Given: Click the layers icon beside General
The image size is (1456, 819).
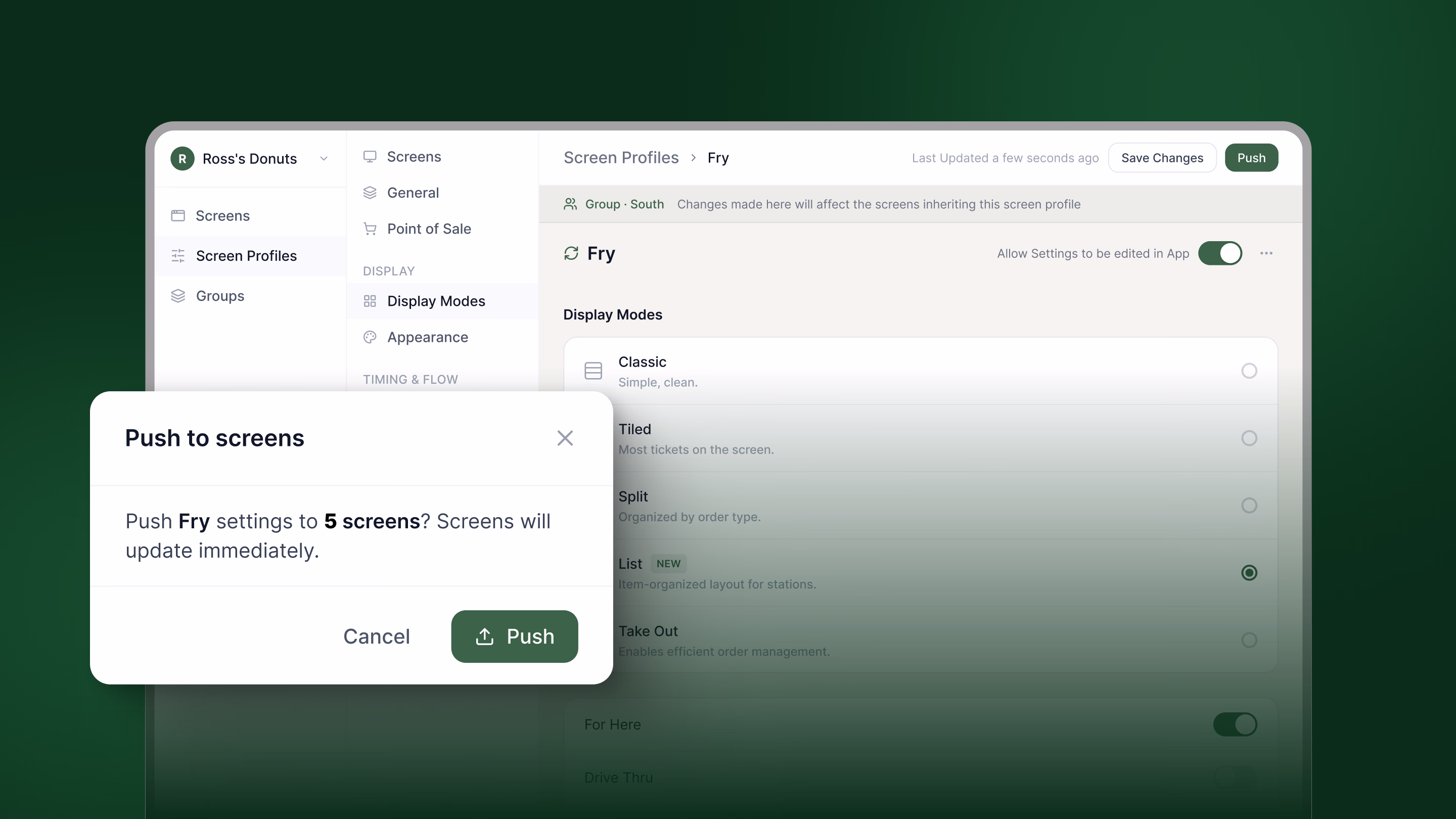Looking at the screenshot, I should point(370,193).
